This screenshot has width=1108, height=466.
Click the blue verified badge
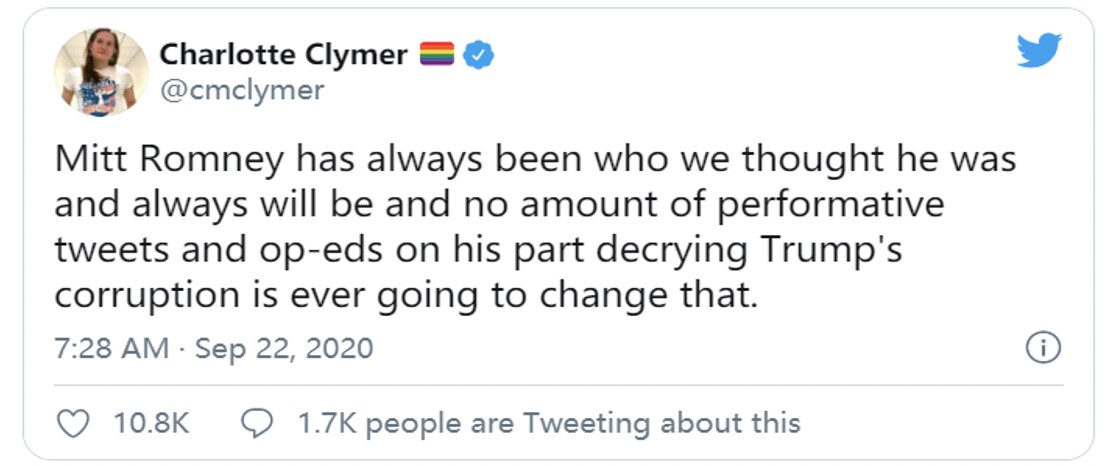478,54
